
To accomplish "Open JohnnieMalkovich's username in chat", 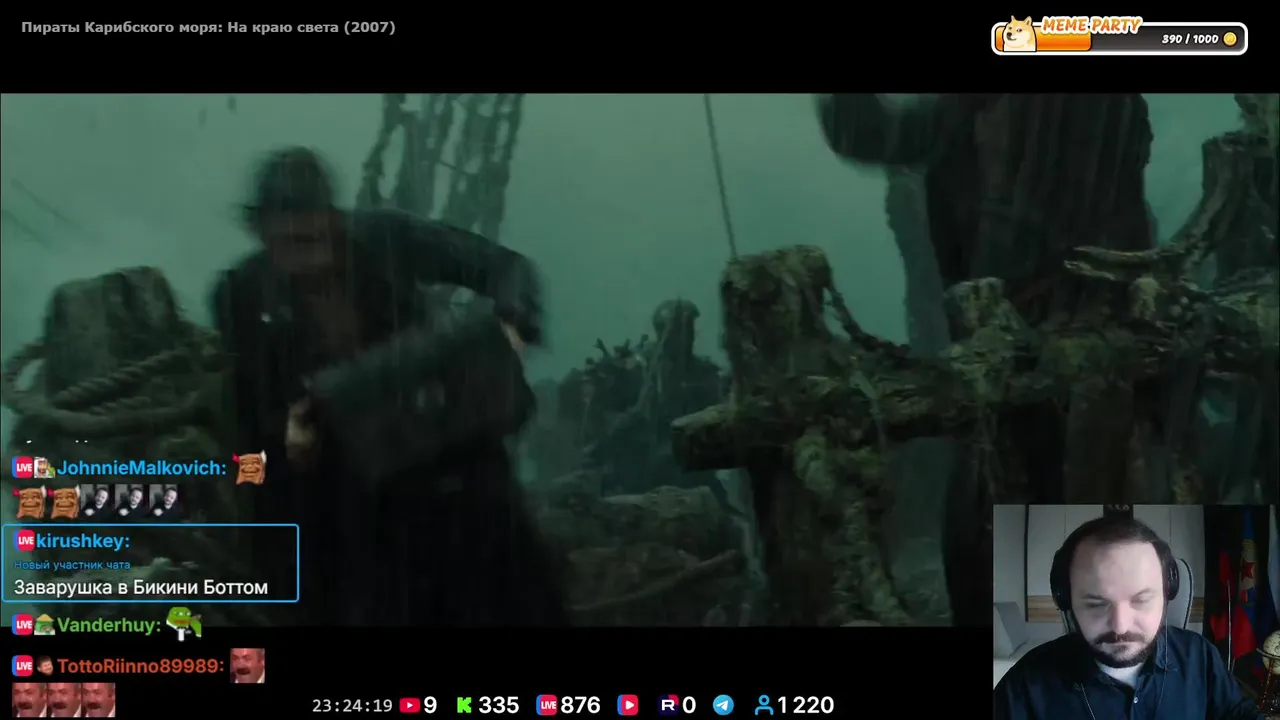I will click(142, 467).
